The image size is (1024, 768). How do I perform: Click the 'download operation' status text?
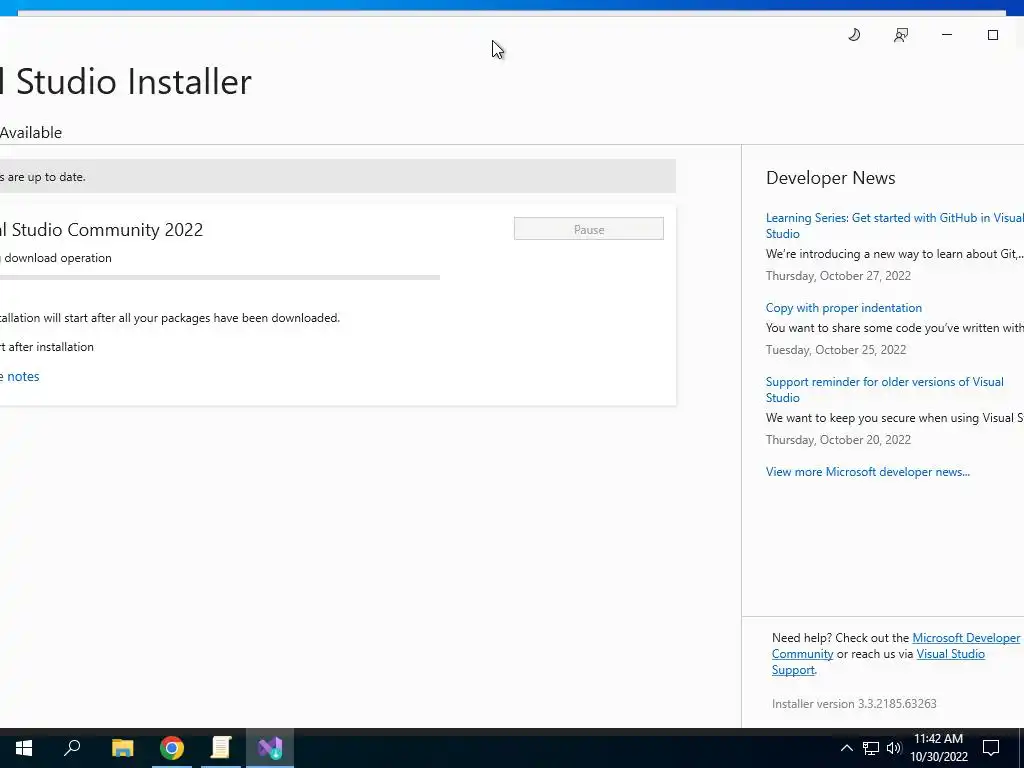coord(56,258)
